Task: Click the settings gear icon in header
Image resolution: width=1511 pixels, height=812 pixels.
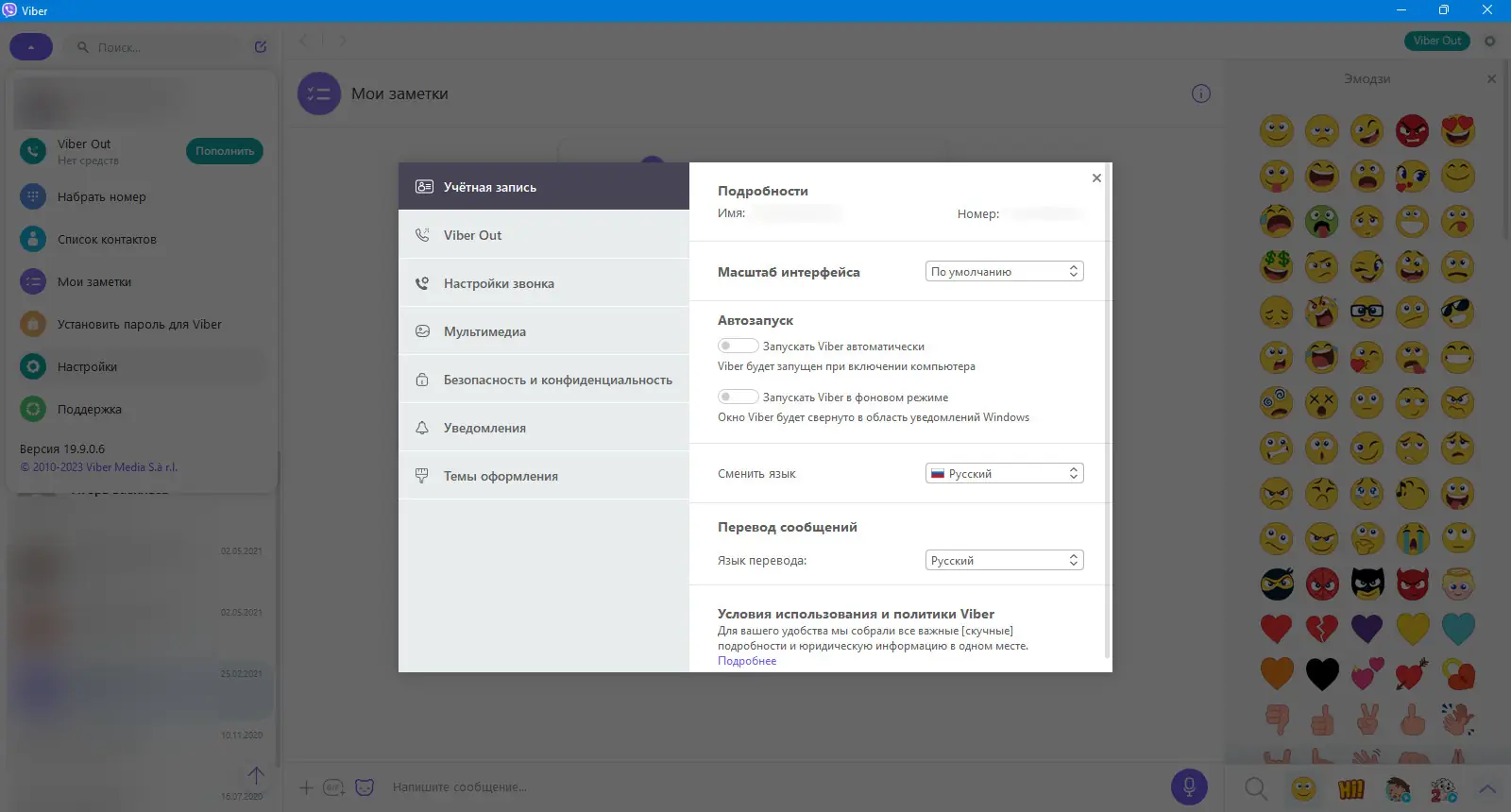Action: pyautogui.click(x=1490, y=41)
